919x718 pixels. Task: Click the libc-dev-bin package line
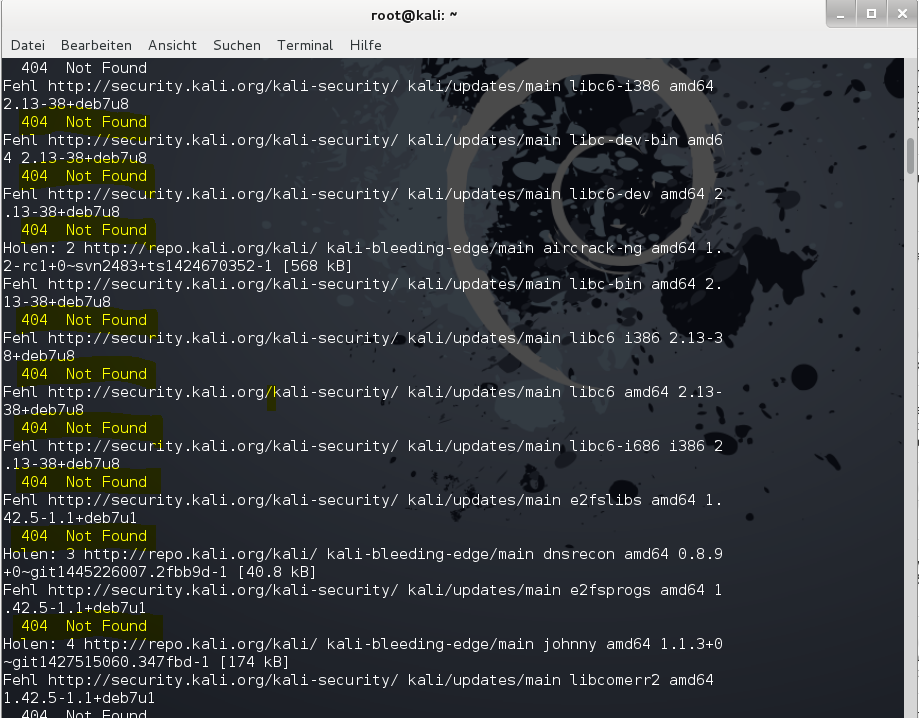[363, 140]
